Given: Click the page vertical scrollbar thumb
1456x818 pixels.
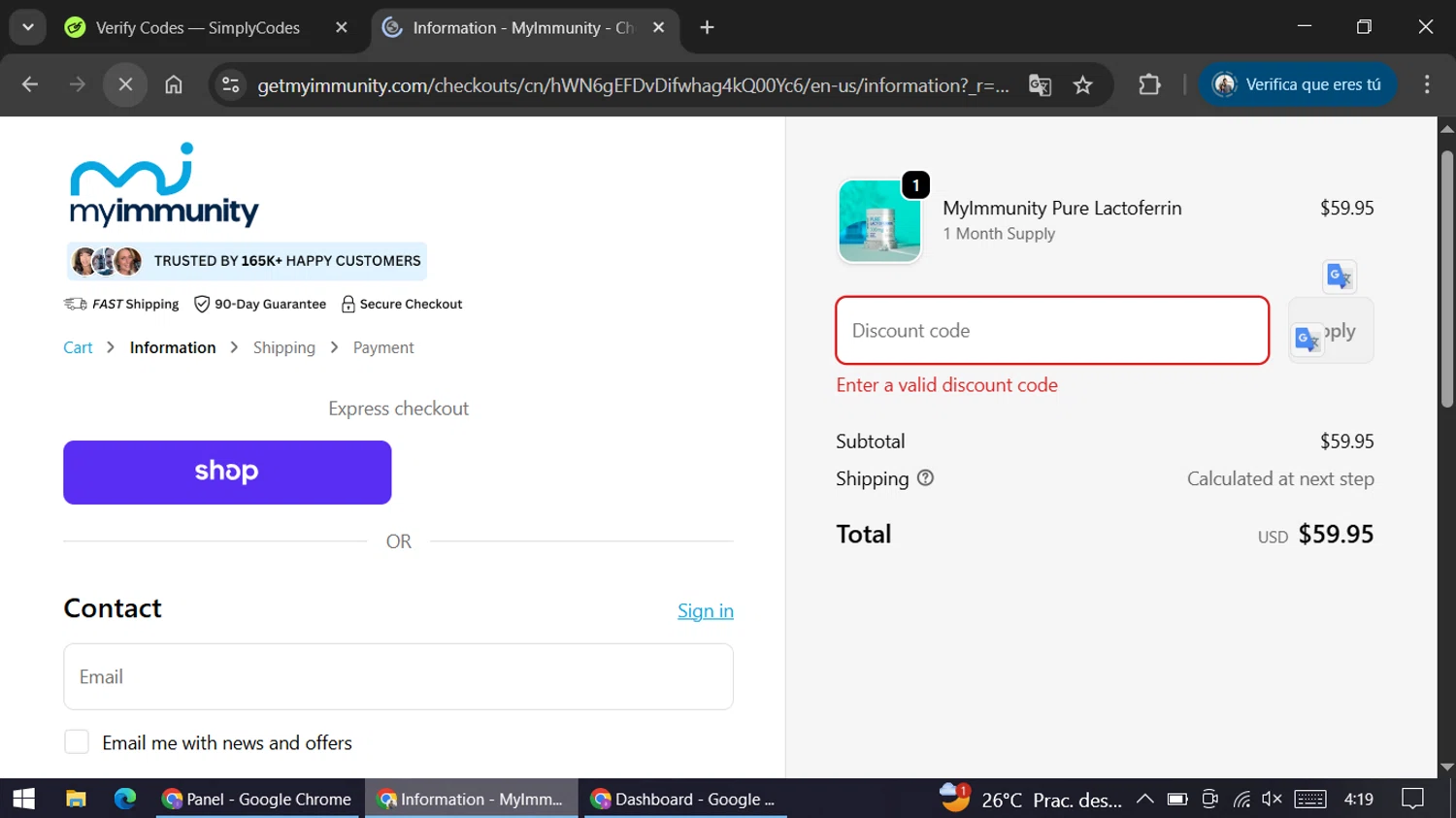Looking at the screenshot, I should 1447,278.
